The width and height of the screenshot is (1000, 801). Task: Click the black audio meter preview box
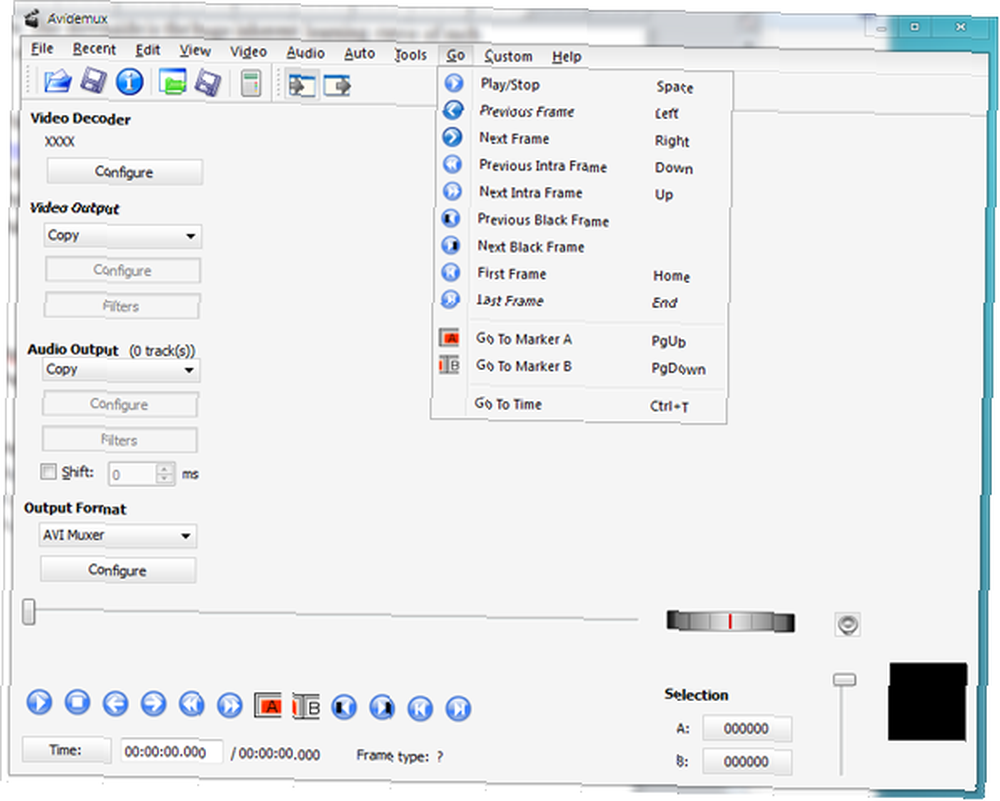(x=928, y=702)
